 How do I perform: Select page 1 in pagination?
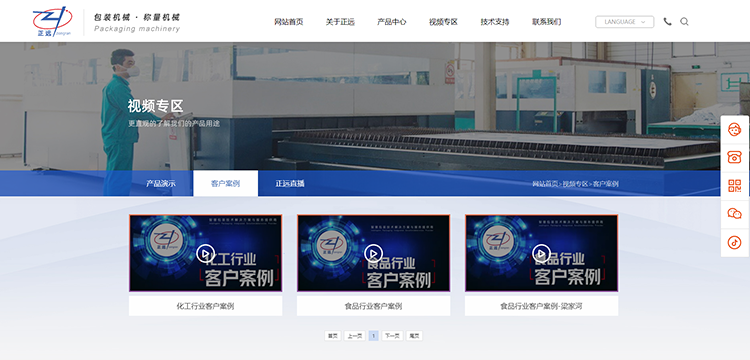[x=374, y=336]
